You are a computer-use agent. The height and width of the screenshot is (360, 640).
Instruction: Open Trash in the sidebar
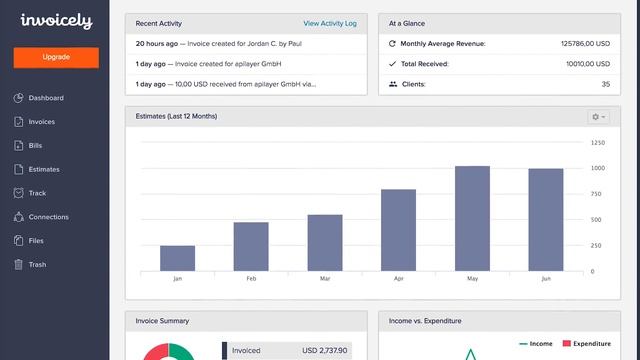coord(37,264)
